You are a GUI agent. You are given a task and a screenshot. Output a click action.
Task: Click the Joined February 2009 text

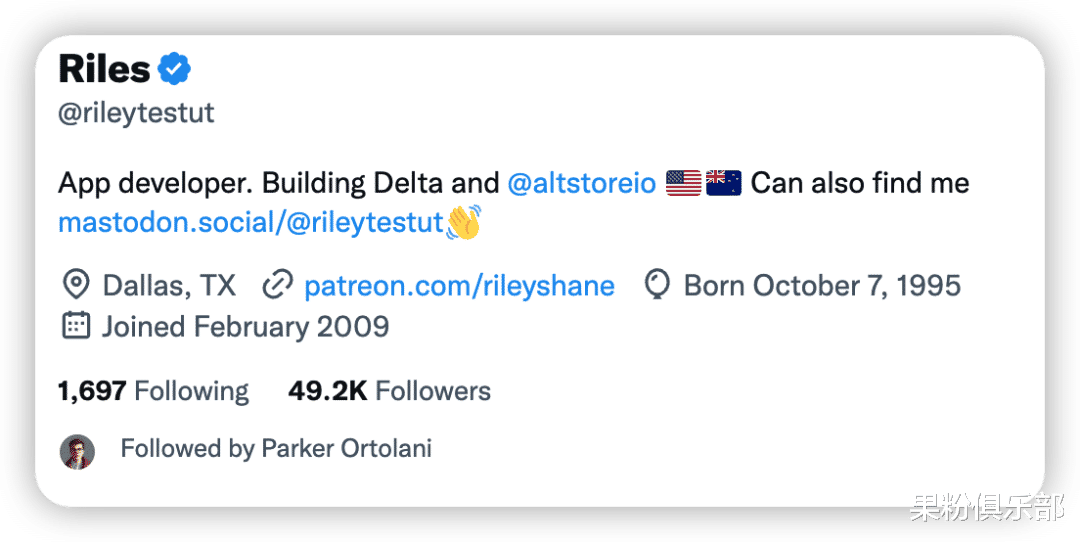(x=245, y=326)
